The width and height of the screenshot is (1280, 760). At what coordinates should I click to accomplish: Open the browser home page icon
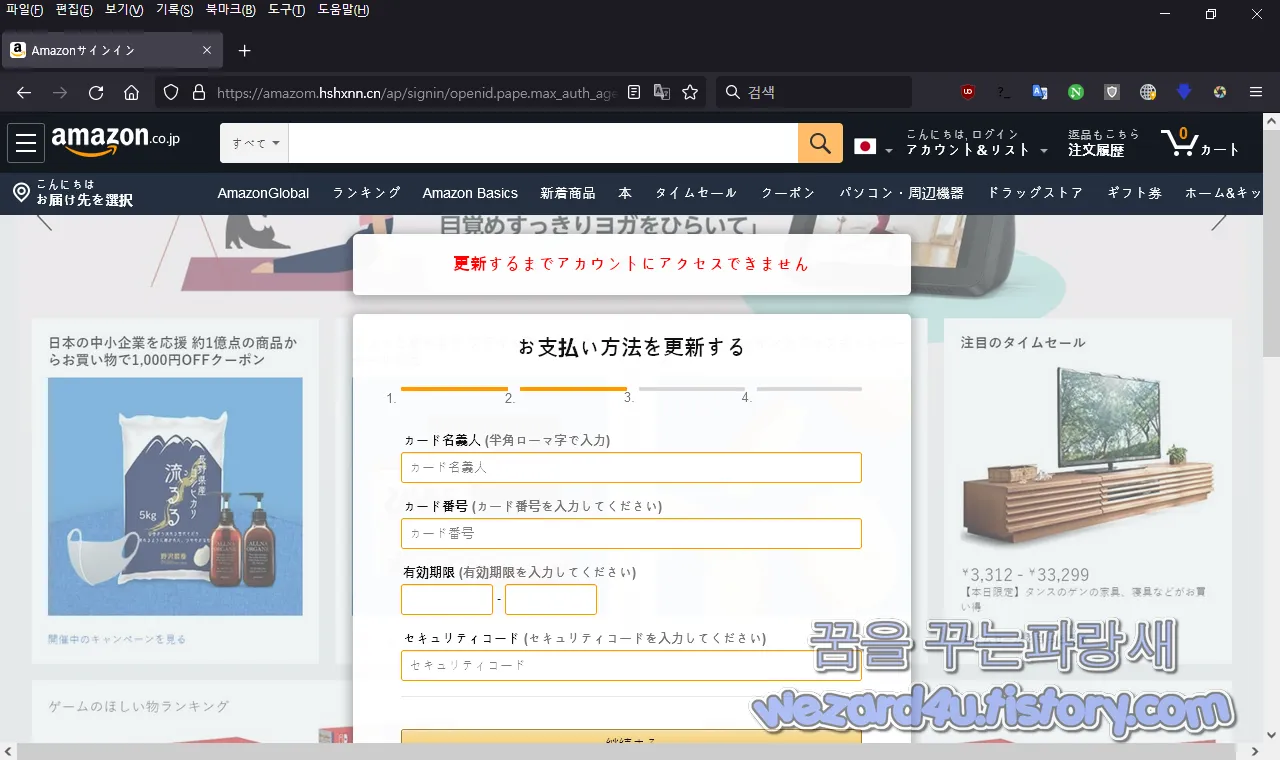[131, 92]
